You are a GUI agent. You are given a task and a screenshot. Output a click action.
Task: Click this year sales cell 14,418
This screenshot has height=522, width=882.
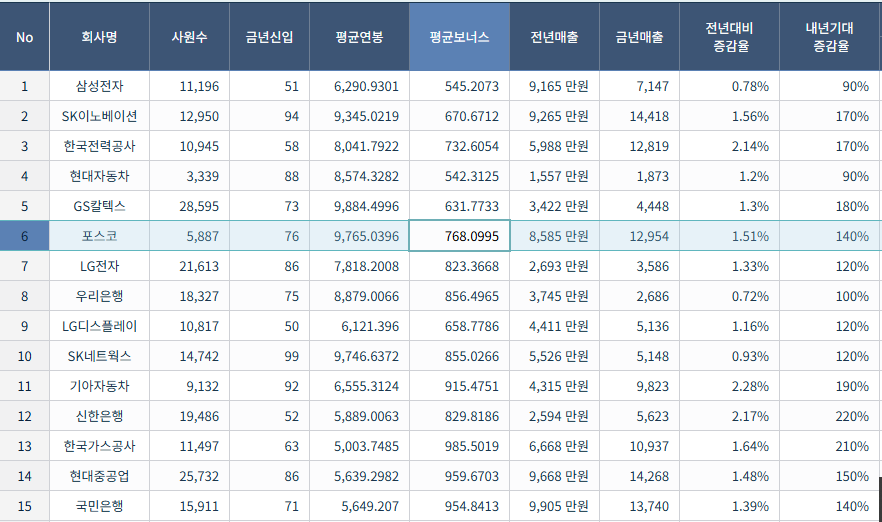tap(640, 116)
